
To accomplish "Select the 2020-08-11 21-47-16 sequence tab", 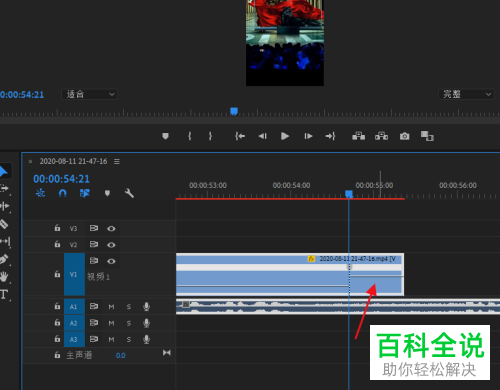I will click(x=73, y=161).
